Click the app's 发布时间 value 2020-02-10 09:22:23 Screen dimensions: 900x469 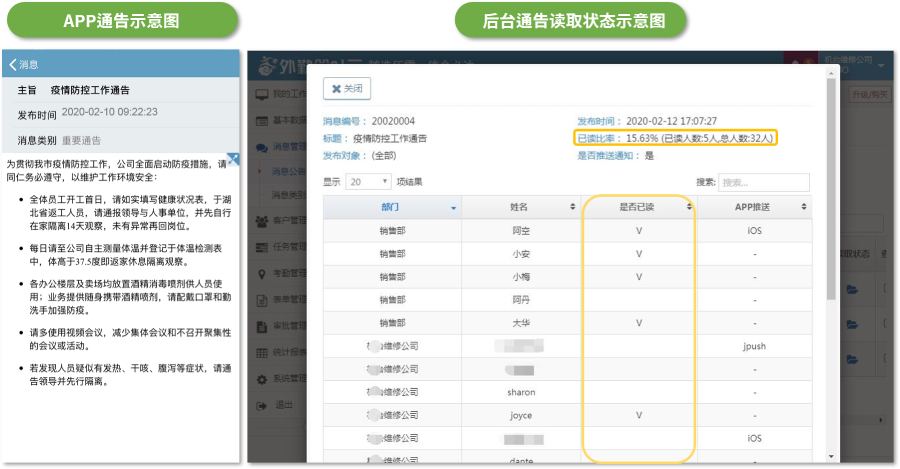(x=109, y=112)
